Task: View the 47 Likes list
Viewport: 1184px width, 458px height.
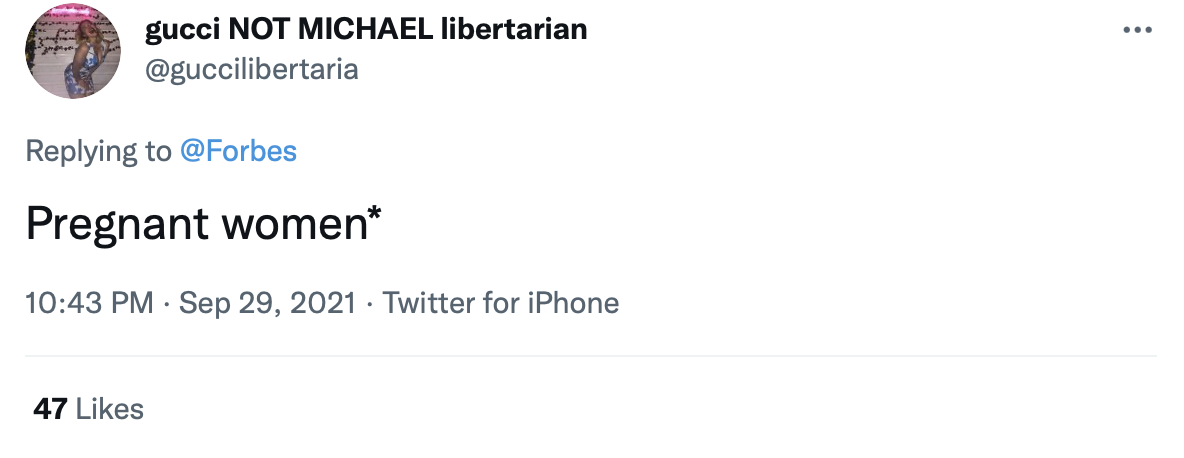Action: [88, 409]
